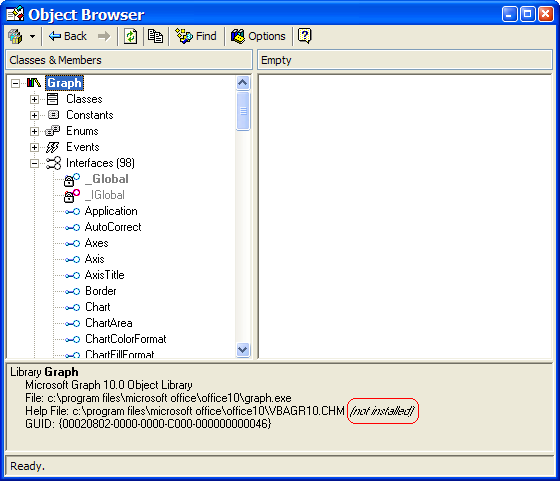Click the Help question mark icon

(305, 36)
